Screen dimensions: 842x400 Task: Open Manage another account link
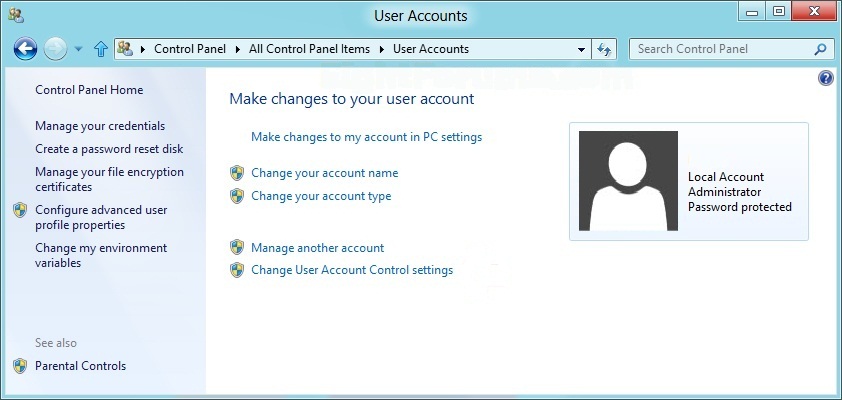pos(317,248)
